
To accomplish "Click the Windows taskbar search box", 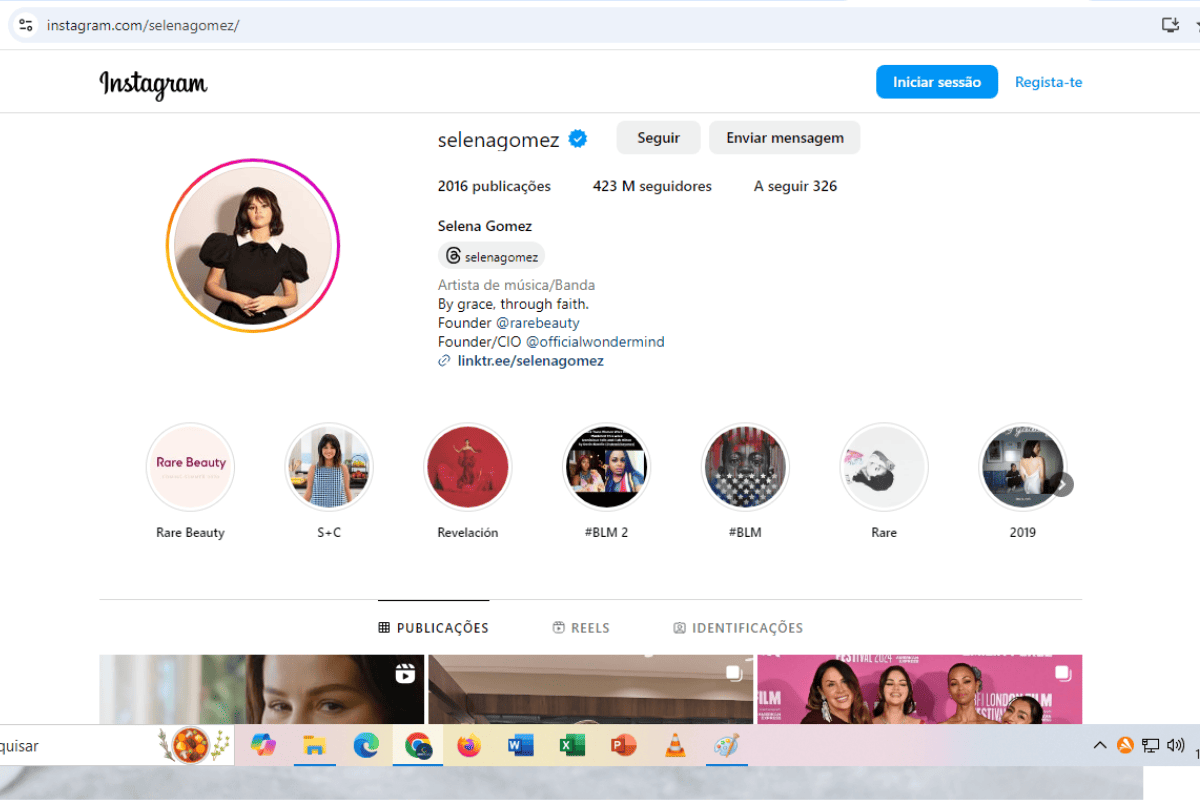I will click(x=115, y=745).
